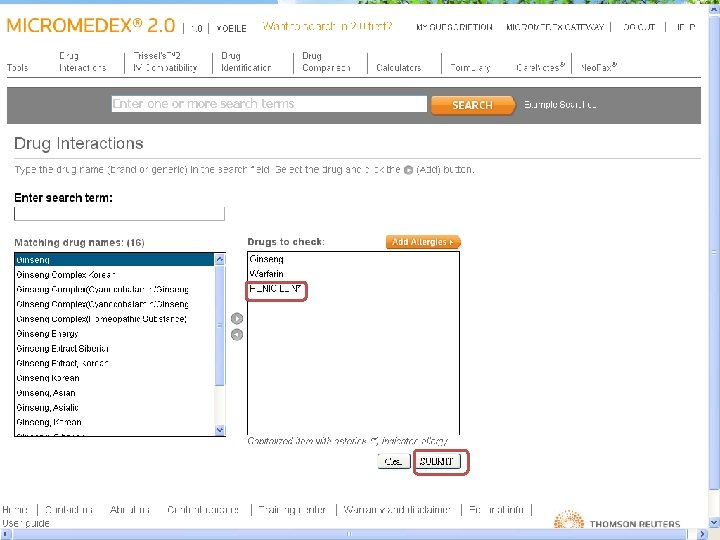Select Ginseng Energy entry
This screenshot has height=540, width=720.
[114, 334]
